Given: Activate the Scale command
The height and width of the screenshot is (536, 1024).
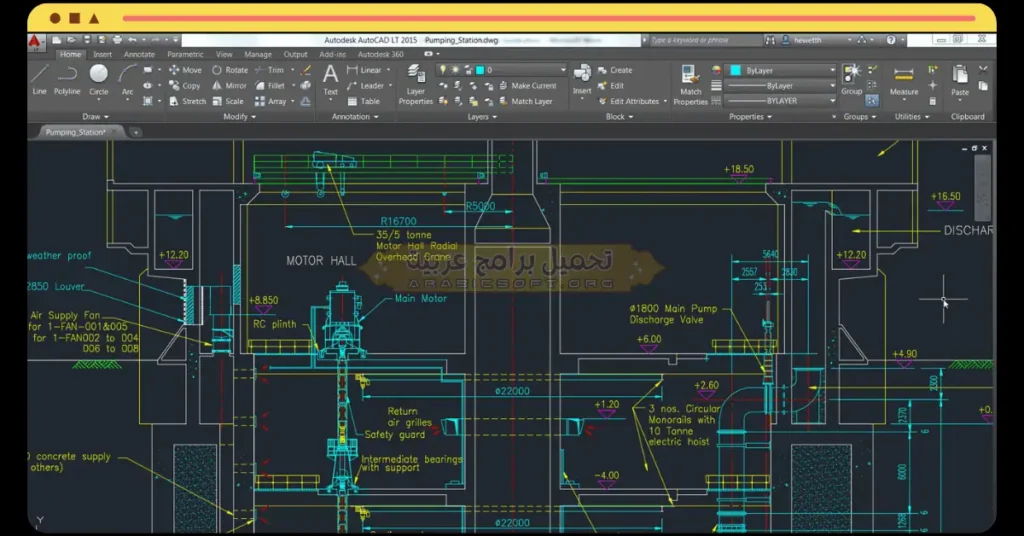Looking at the screenshot, I should click(x=228, y=101).
